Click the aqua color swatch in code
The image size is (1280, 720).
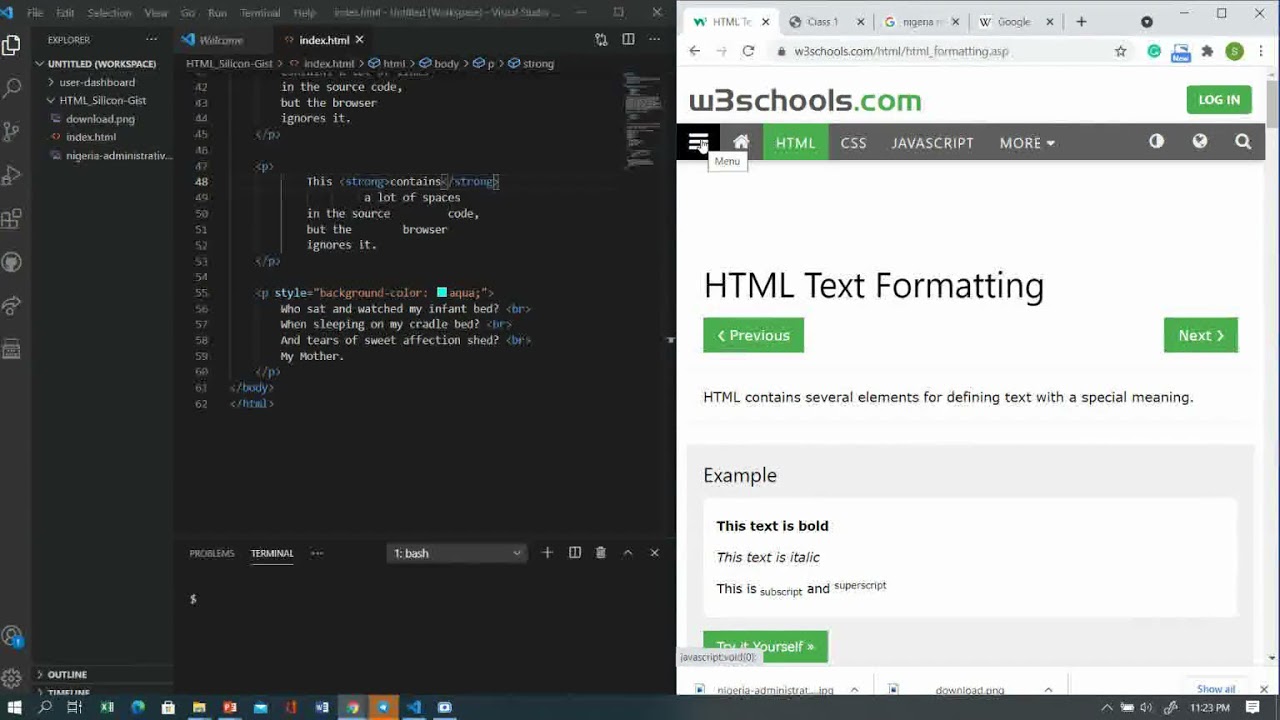pos(442,293)
